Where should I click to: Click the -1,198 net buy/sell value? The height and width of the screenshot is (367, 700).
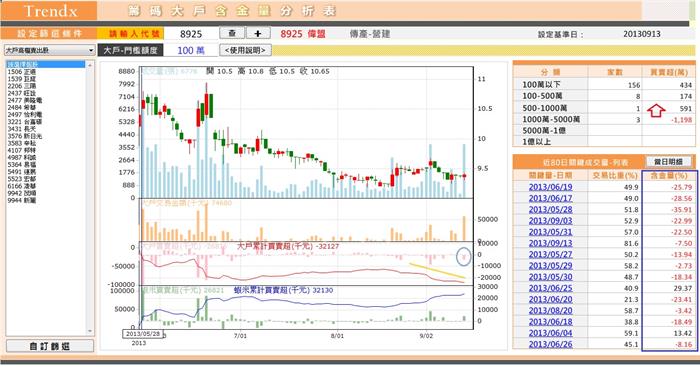681,120
